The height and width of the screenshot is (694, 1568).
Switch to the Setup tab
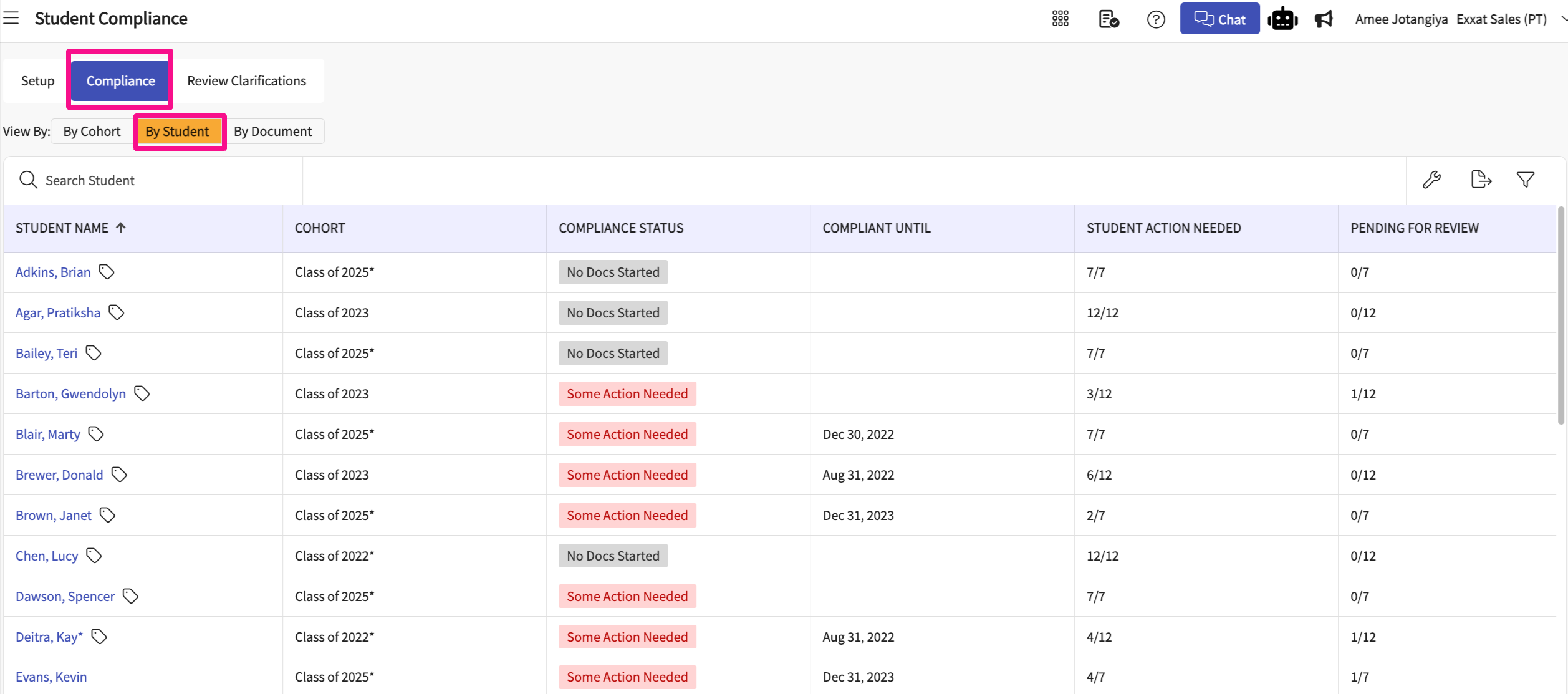[37, 81]
